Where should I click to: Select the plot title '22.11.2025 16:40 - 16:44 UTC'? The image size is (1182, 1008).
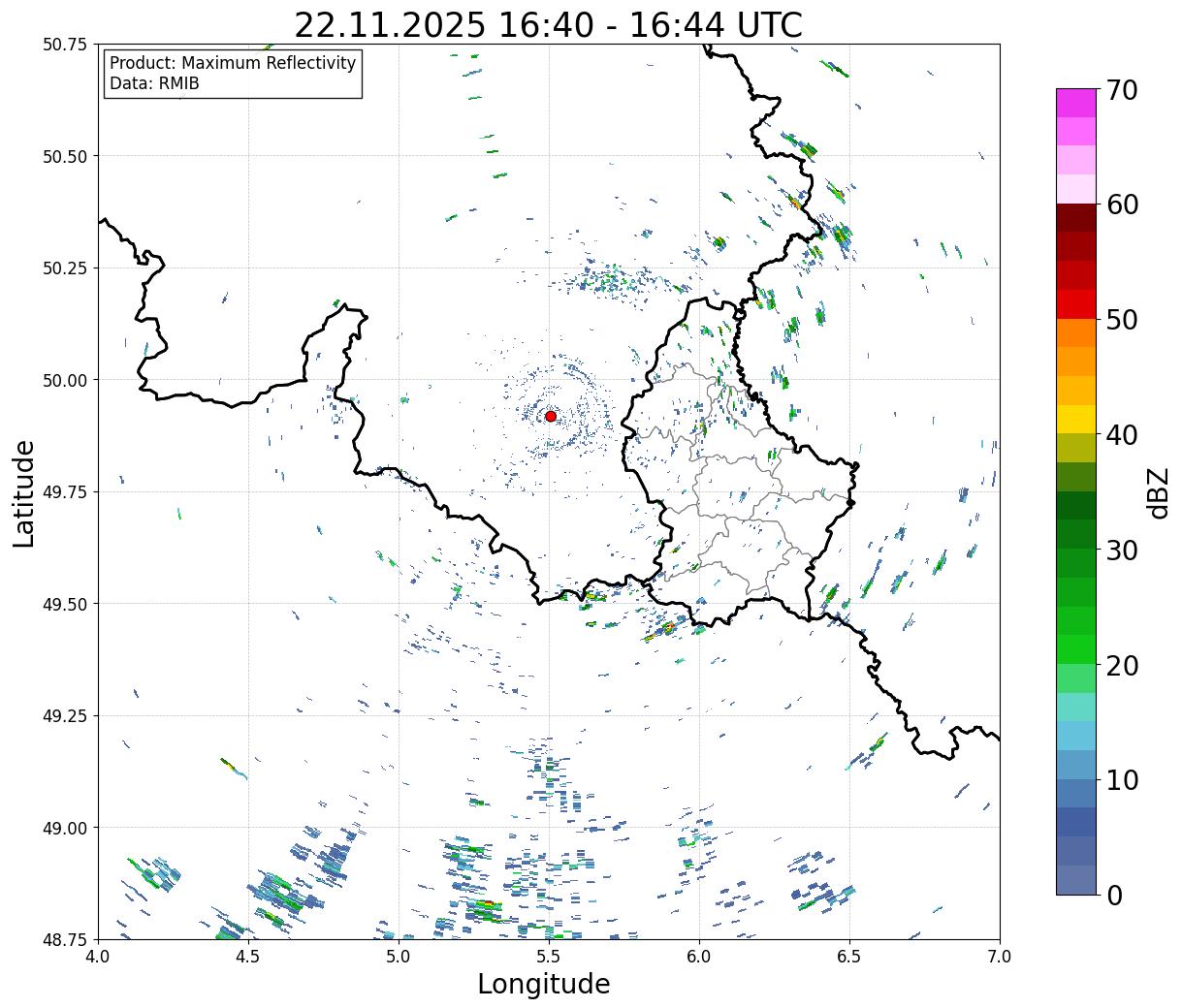pyautogui.click(x=548, y=24)
